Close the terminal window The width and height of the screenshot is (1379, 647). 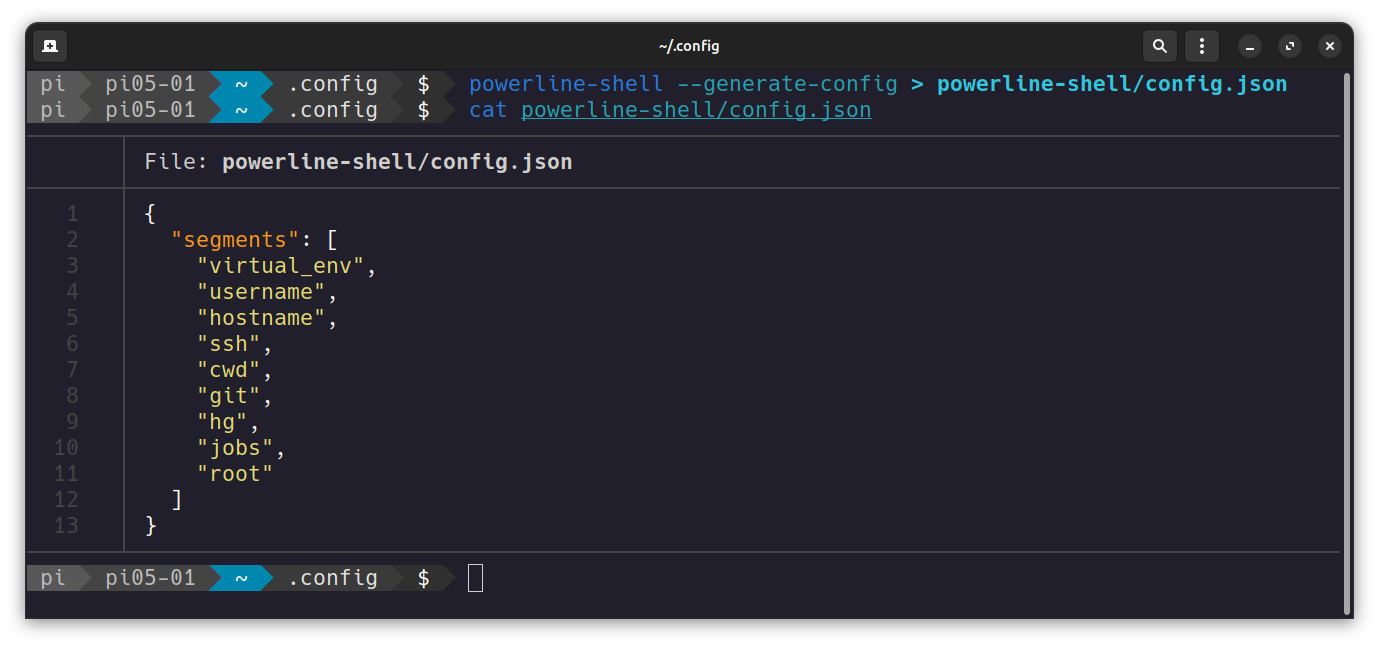pyautogui.click(x=1329, y=46)
